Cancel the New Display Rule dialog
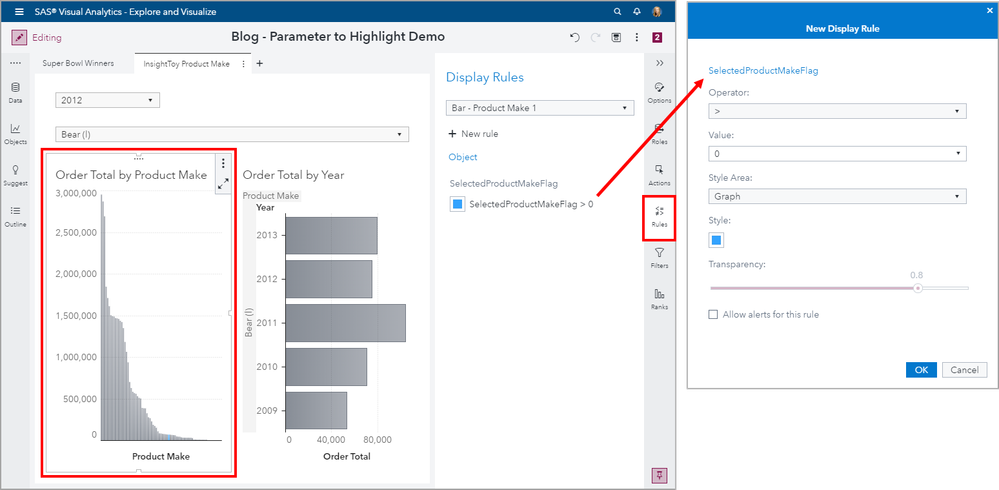The width and height of the screenshot is (999, 490). (x=965, y=370)
